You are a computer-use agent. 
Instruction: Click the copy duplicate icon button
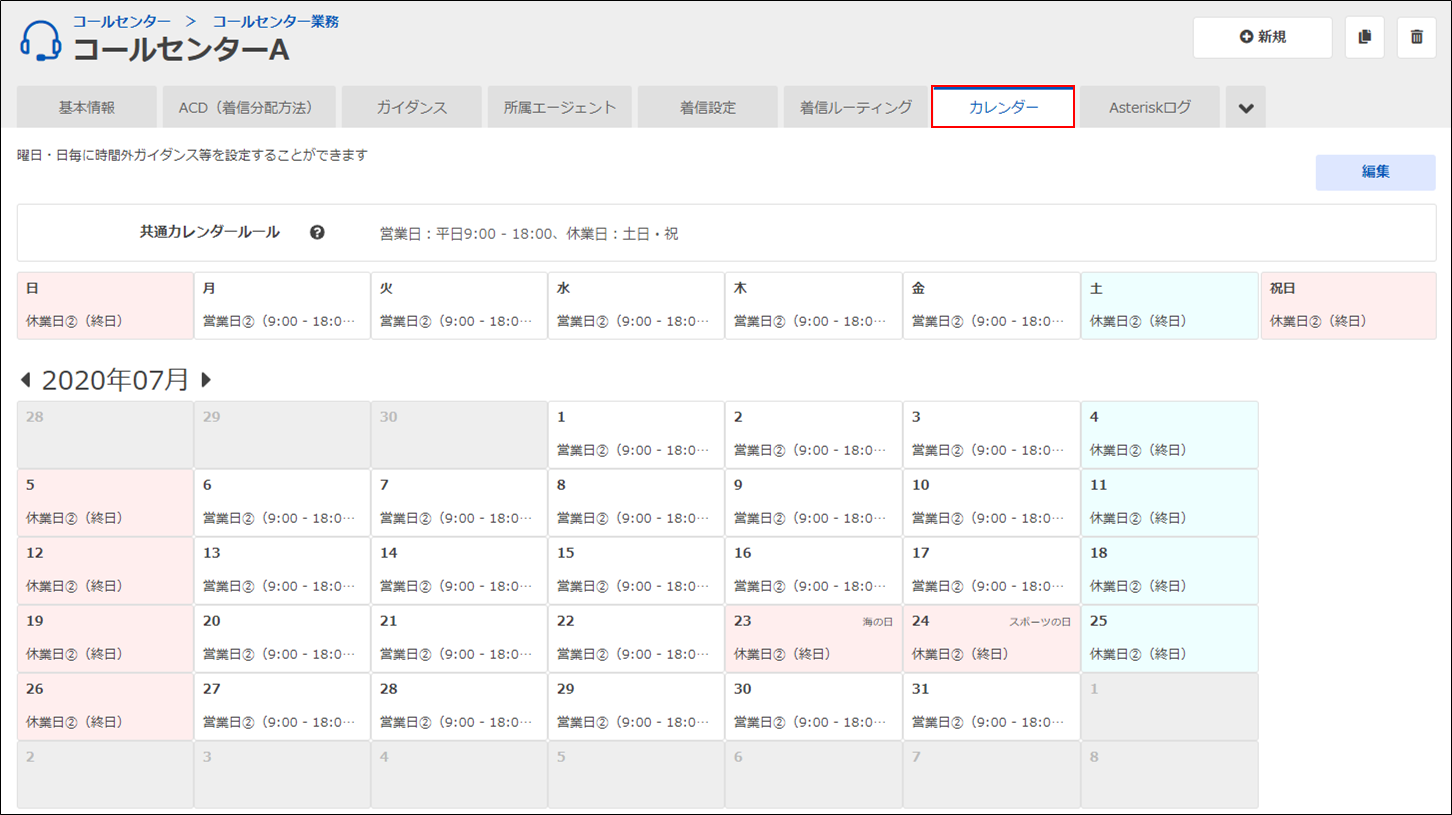click(1364, 37)
